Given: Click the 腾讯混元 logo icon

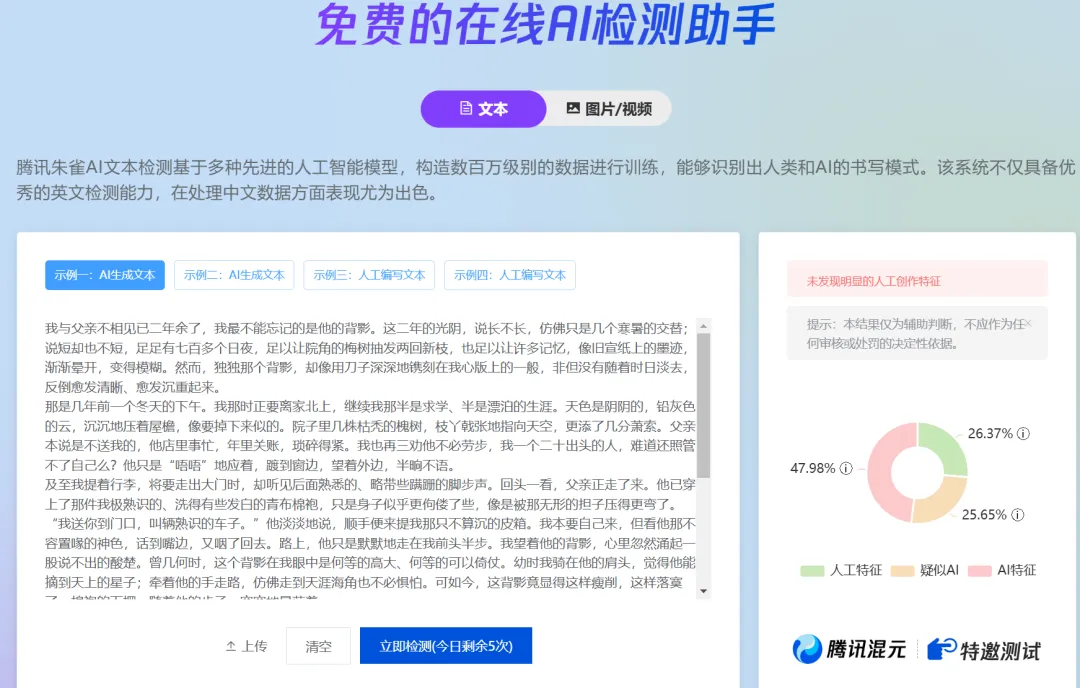Looking at the screenshot, I should [806, 647].
